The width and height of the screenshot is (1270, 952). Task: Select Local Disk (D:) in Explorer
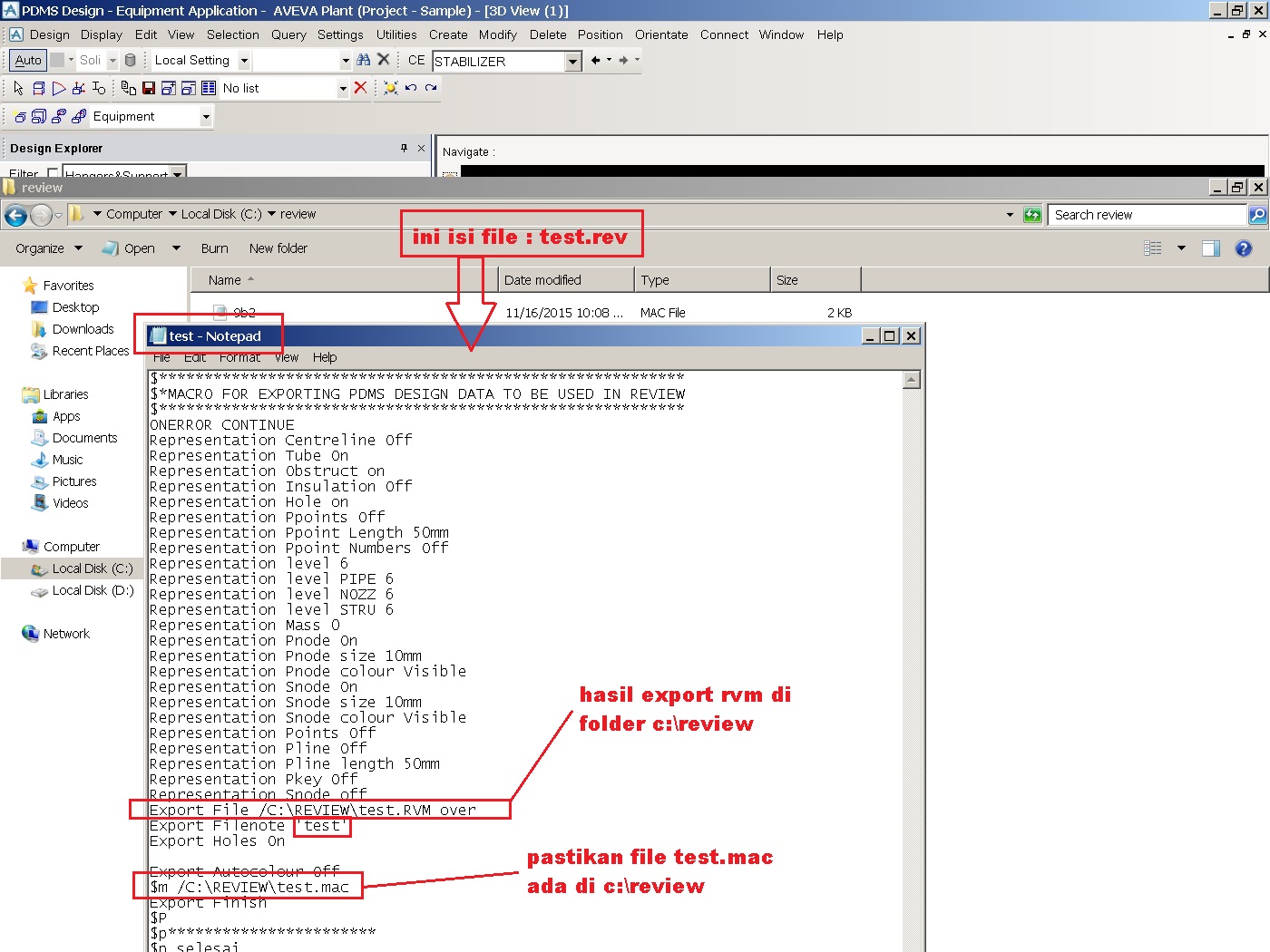(x=93, y=590)
